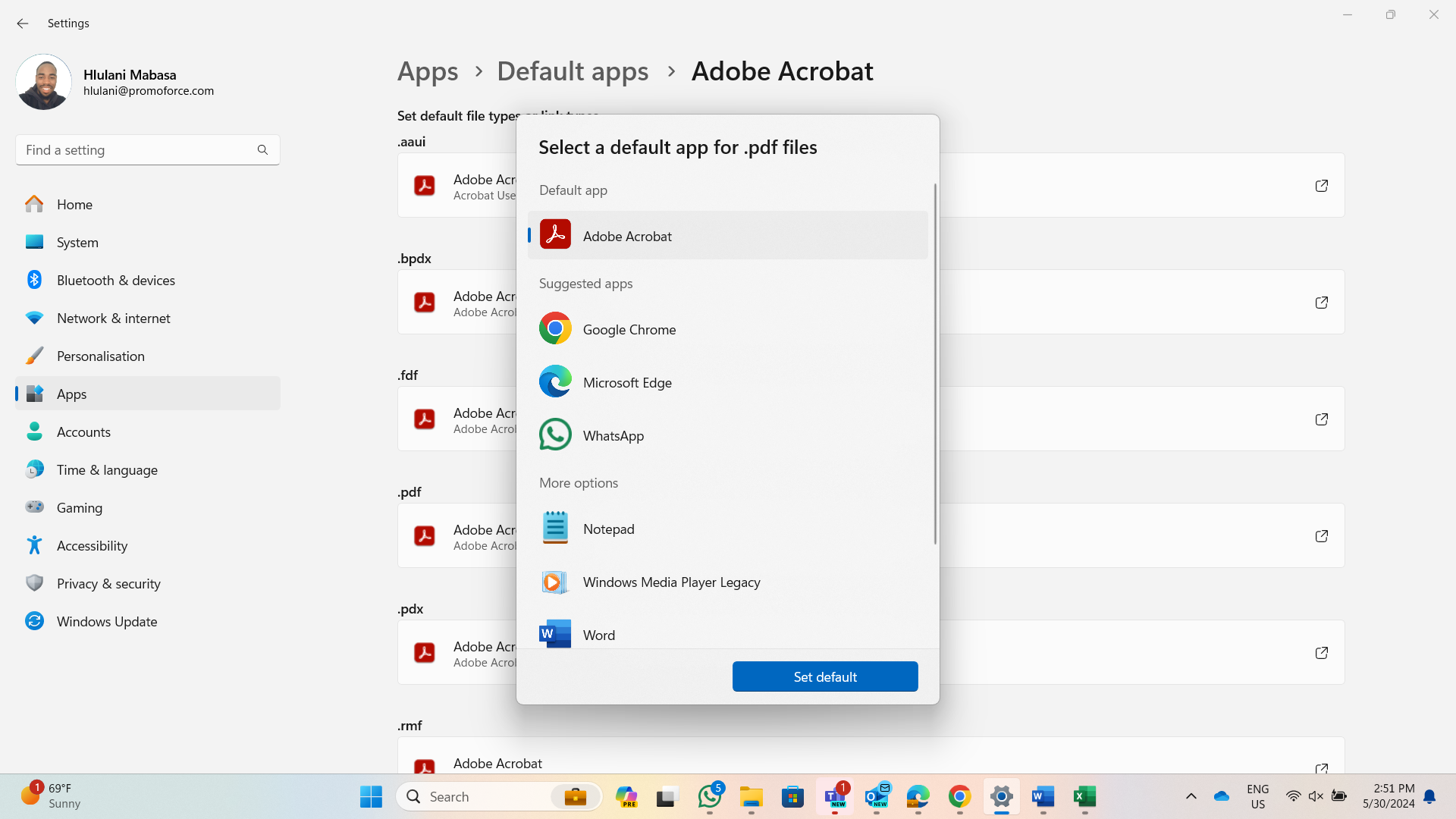Open Accounts settings
Image resolution: width=1456 pixels, height=819 pixels.
point(148,431)
